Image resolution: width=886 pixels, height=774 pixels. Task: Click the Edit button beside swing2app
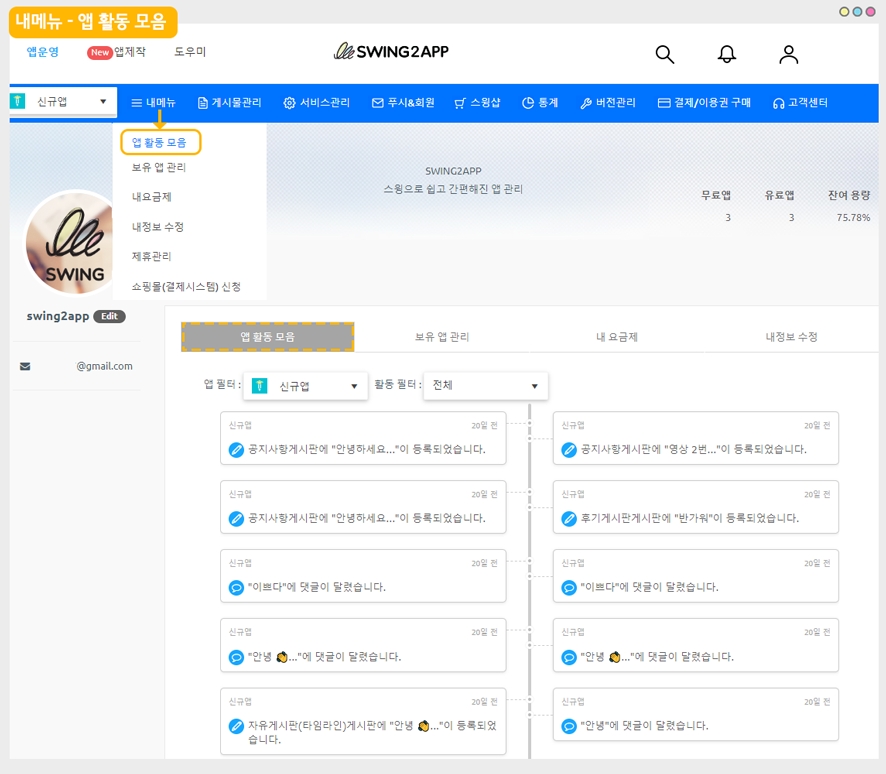click(x=109, y=316)
